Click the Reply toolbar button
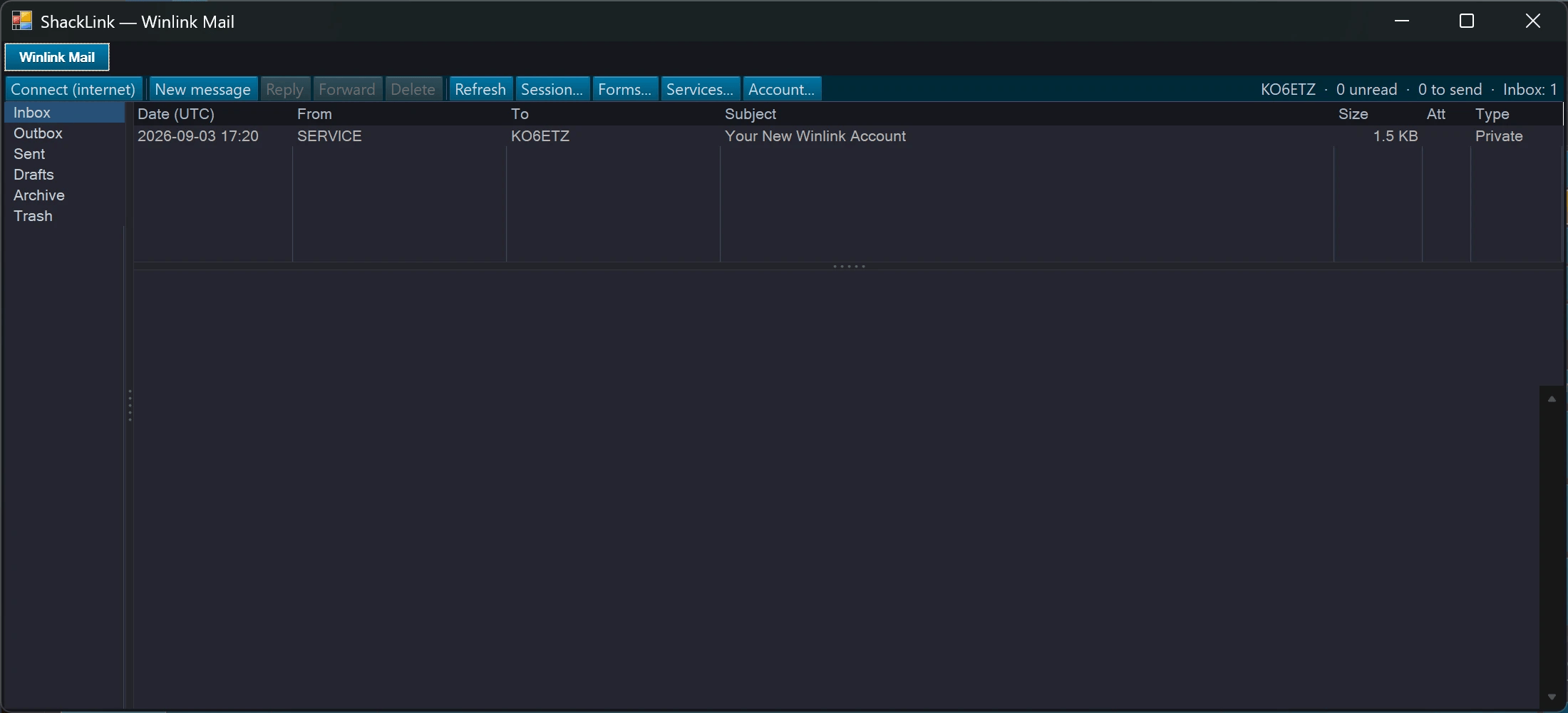This screenshot has height=713, width=1568. [284, 89]
